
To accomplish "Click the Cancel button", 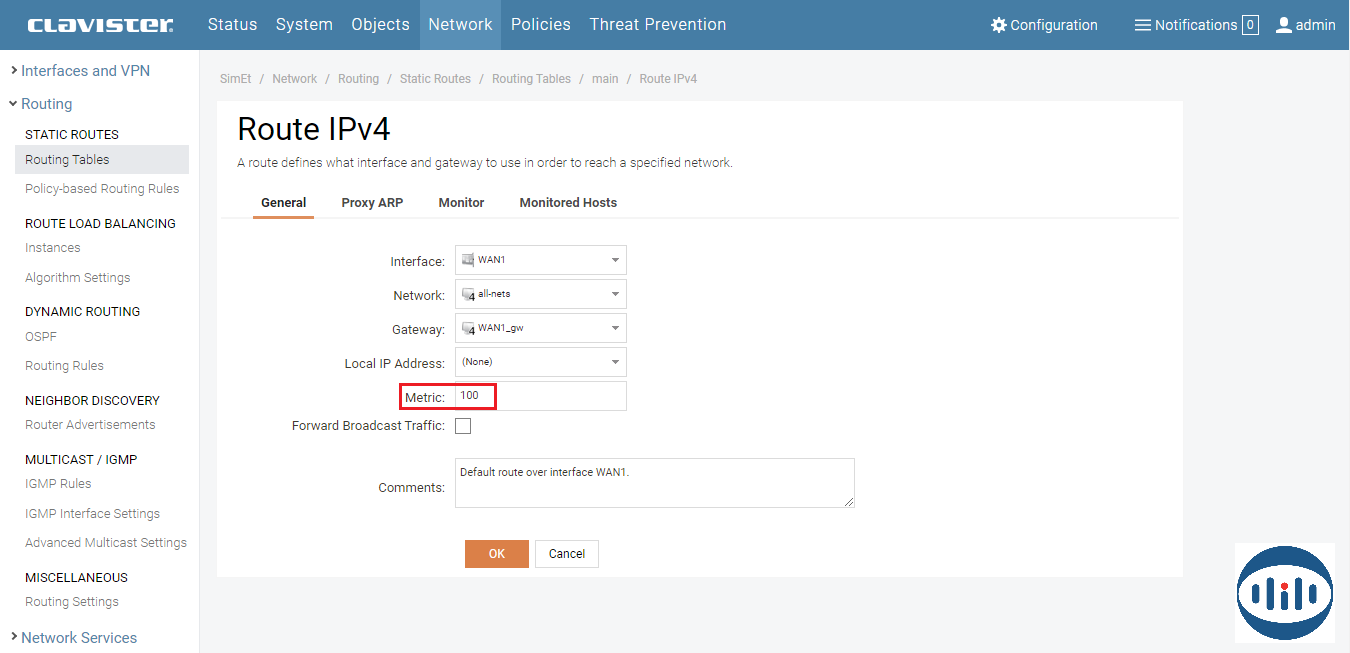I will 566,554.
